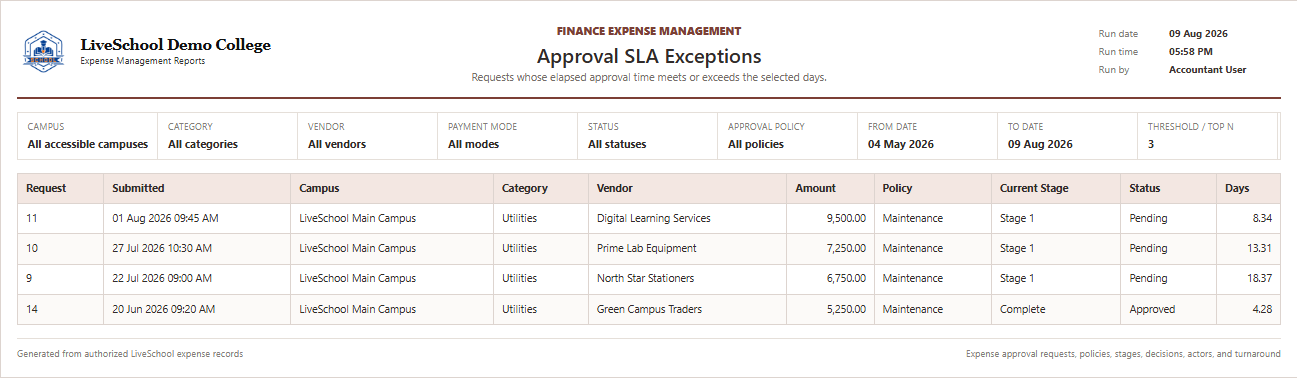
Task: Click the Accountant User run by value
Action: (x=1207, y=70)
